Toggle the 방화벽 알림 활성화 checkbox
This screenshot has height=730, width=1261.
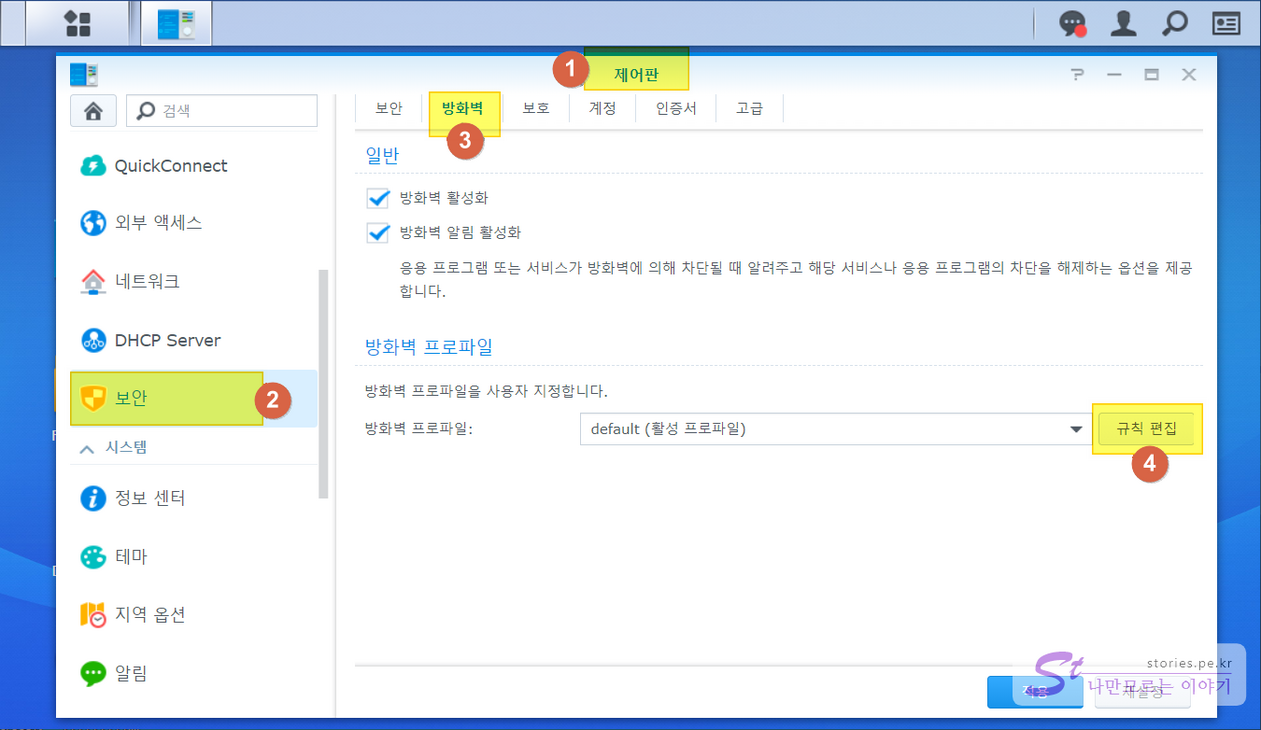[378, 233]
